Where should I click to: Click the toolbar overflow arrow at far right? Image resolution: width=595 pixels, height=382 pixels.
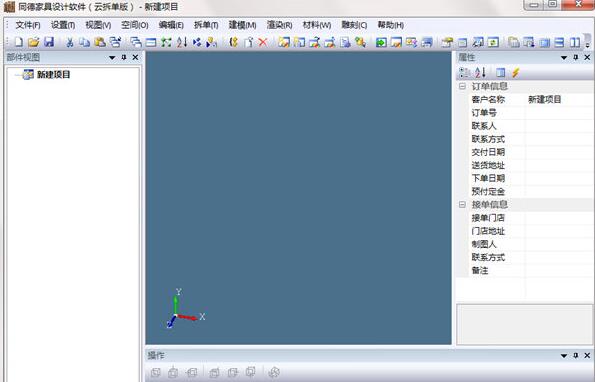pos(588,45)
